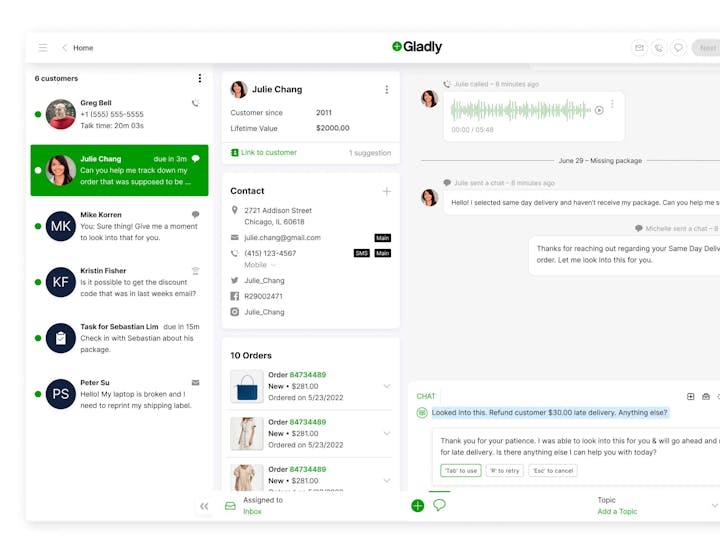The width and height of the screenshot is (720, 559).
Task: Open the hamburger menu icon
Action: tap(43, 48)
